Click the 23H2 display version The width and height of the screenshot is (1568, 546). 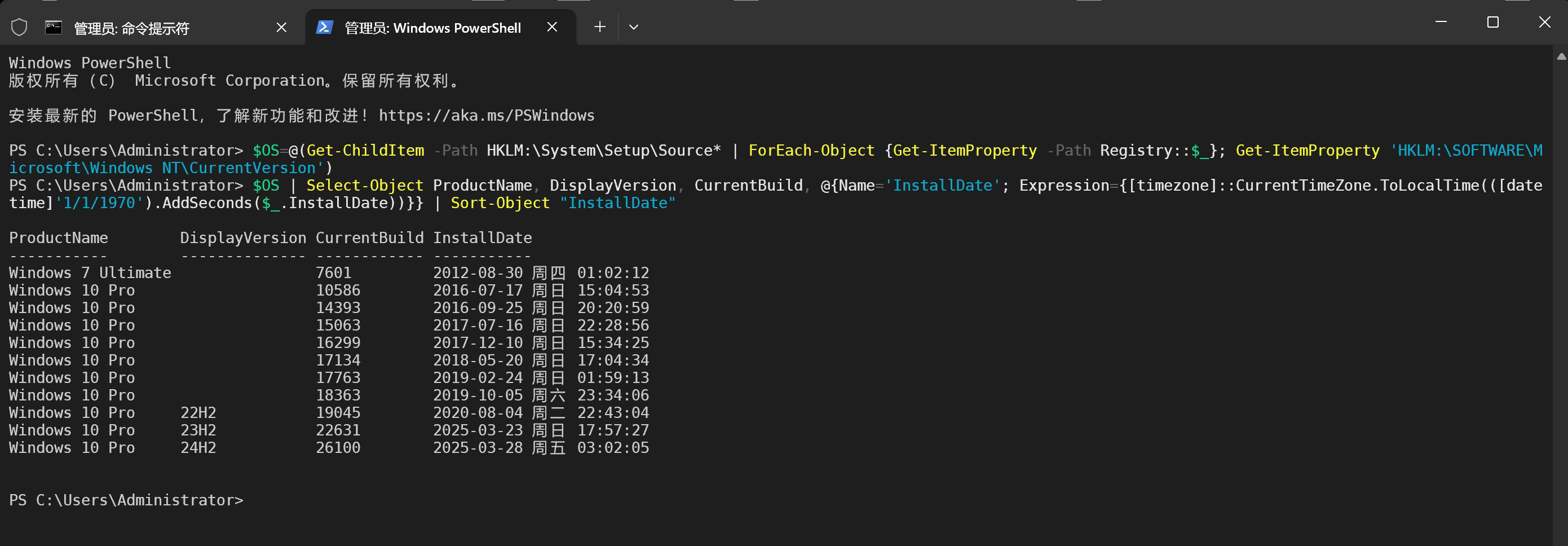pos(198,430)
